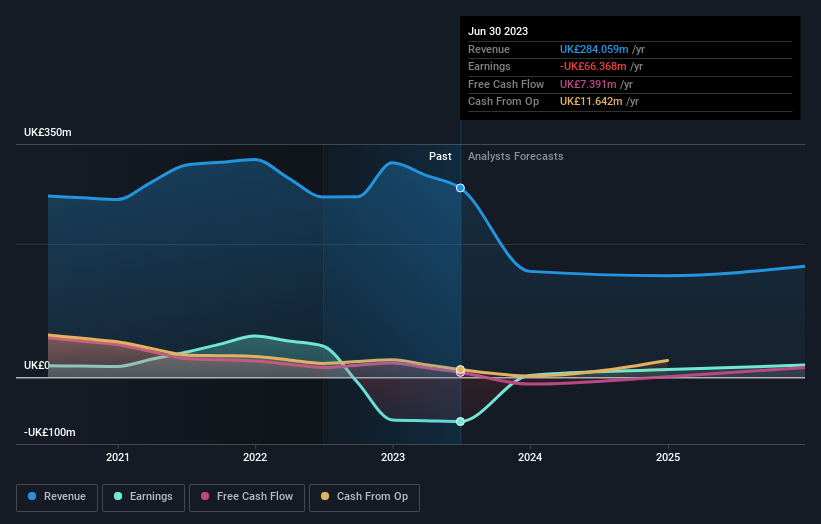The width and height of the screenshot is (821, 524).
Task: Click the Earnings row label in tooltip
Action: click(489, 66)
